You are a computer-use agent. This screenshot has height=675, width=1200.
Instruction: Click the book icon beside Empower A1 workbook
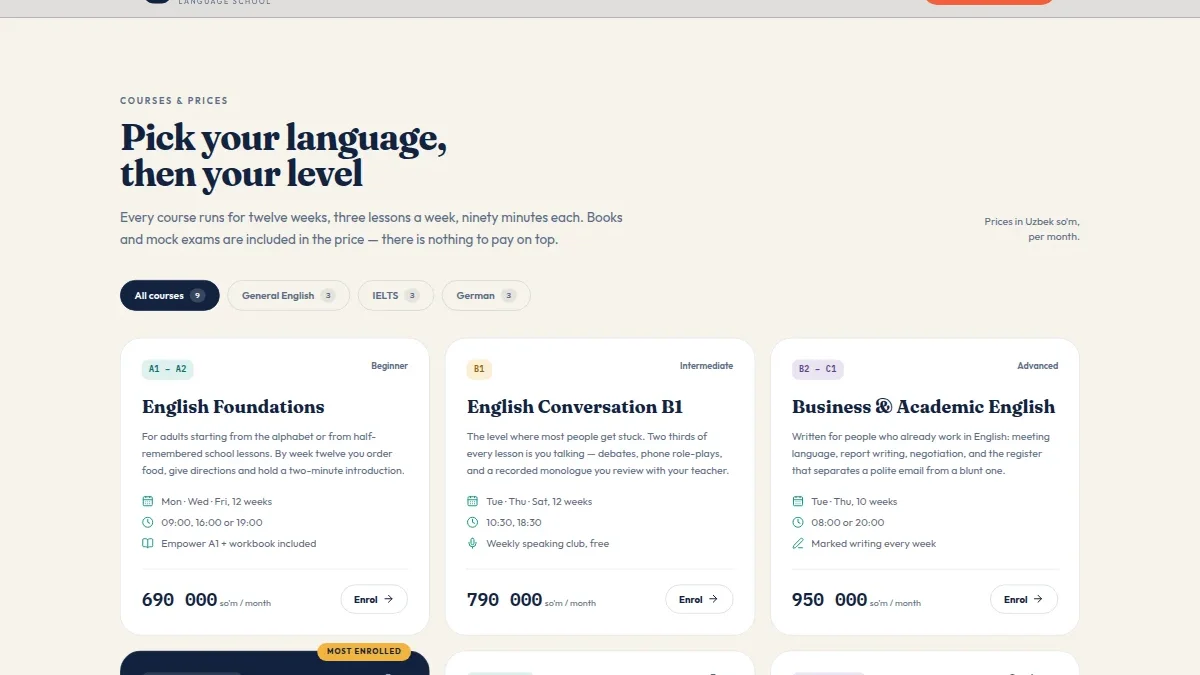point(148,543)
